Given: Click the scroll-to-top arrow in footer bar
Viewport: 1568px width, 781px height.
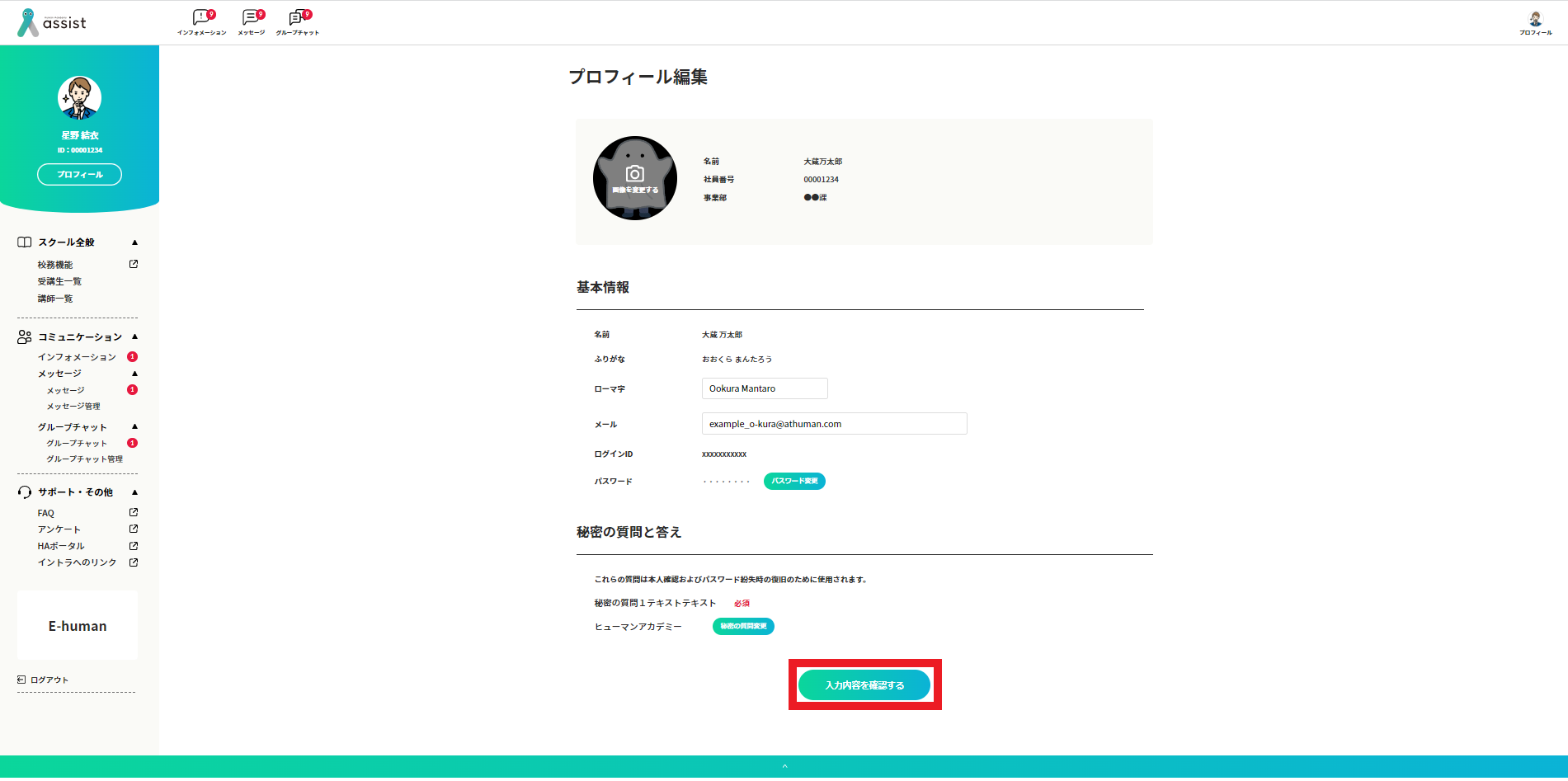Looking at the screenshot, I should tap(784, 767).
